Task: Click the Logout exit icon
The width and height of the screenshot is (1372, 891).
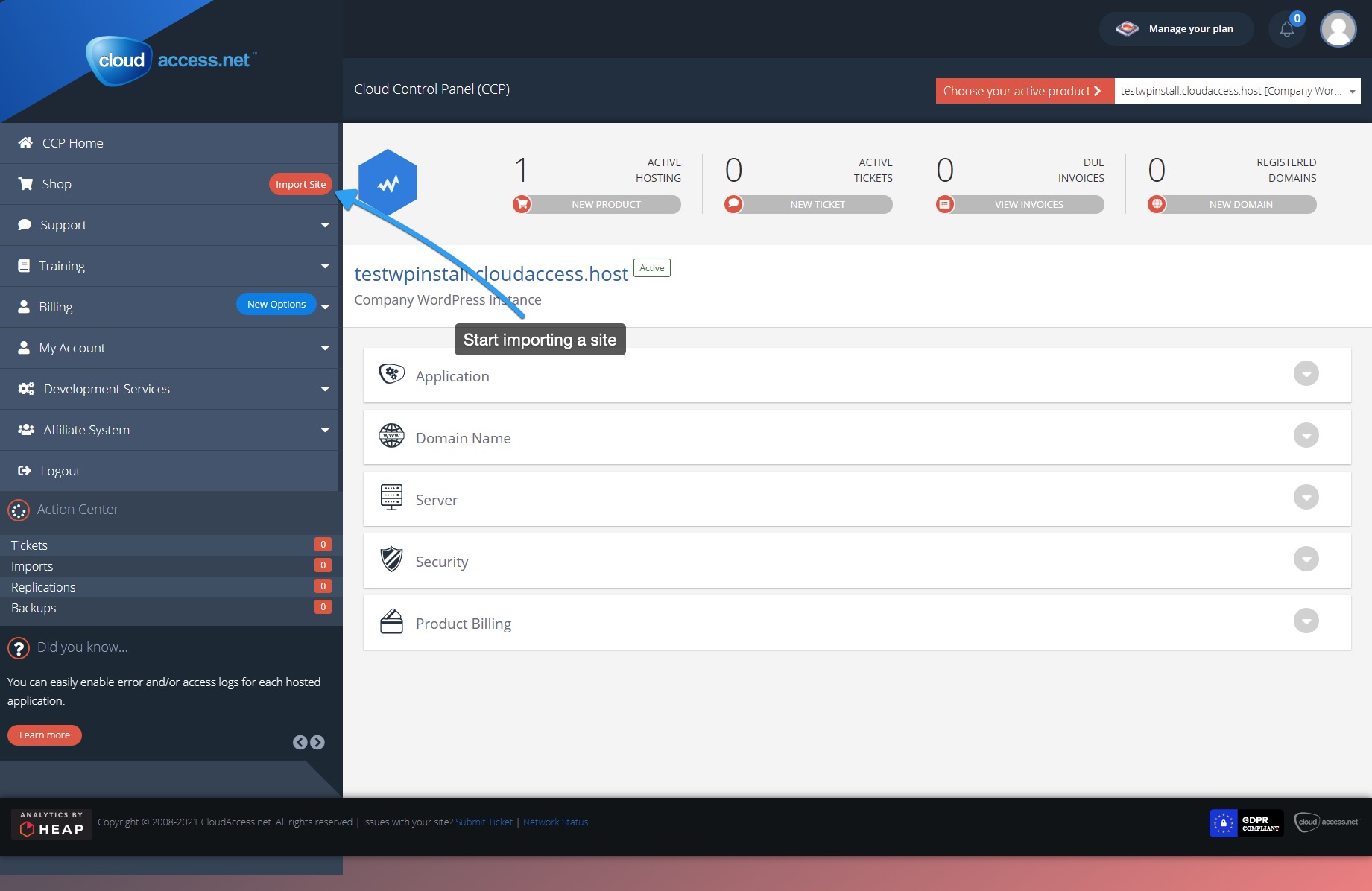Action: pyautogui.click(x=25, y=471)
